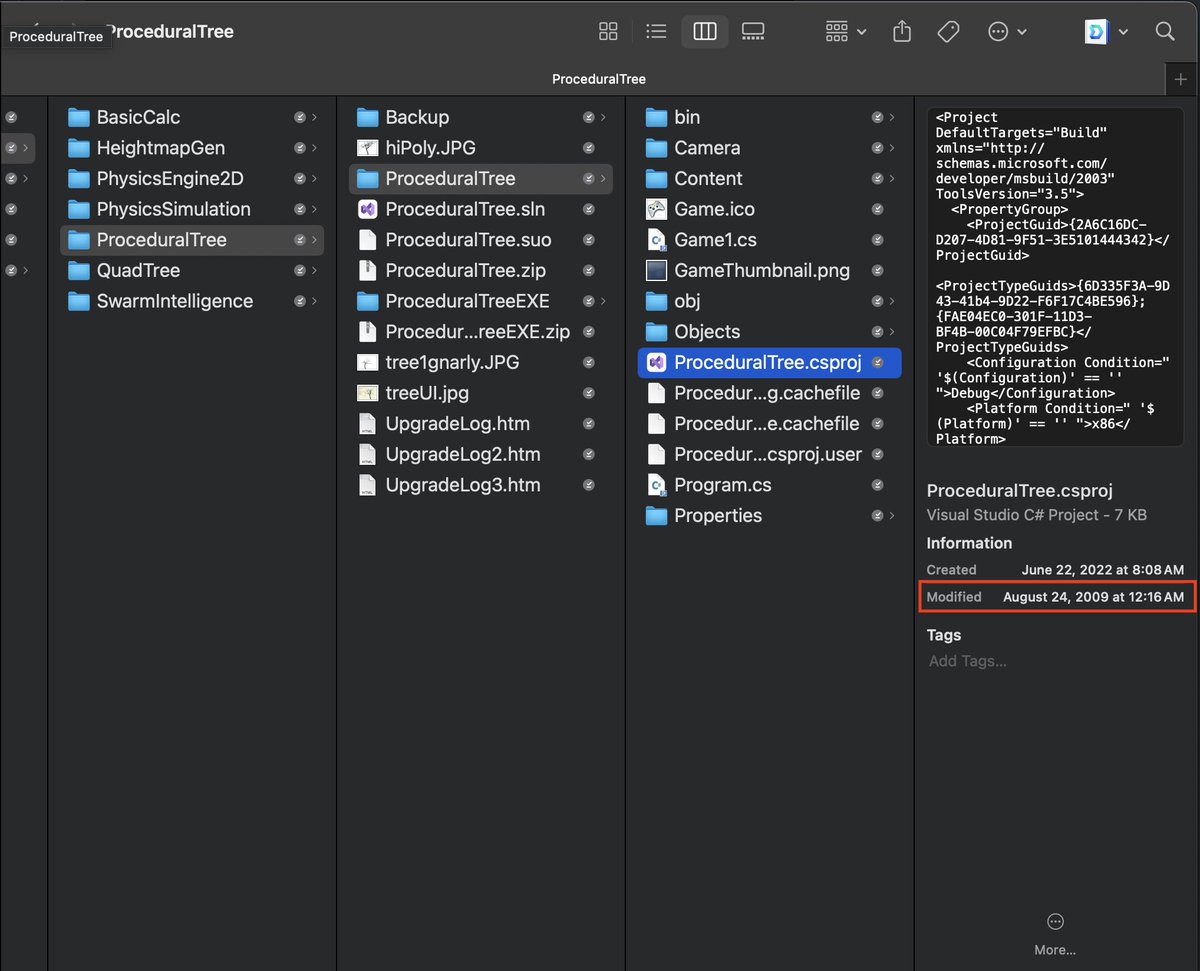Image resolution: width=1200 pixels, height=971 pixels.
Task: Click sync status badge beside treeUI.jpg
Action: click(x=588, y=393)
